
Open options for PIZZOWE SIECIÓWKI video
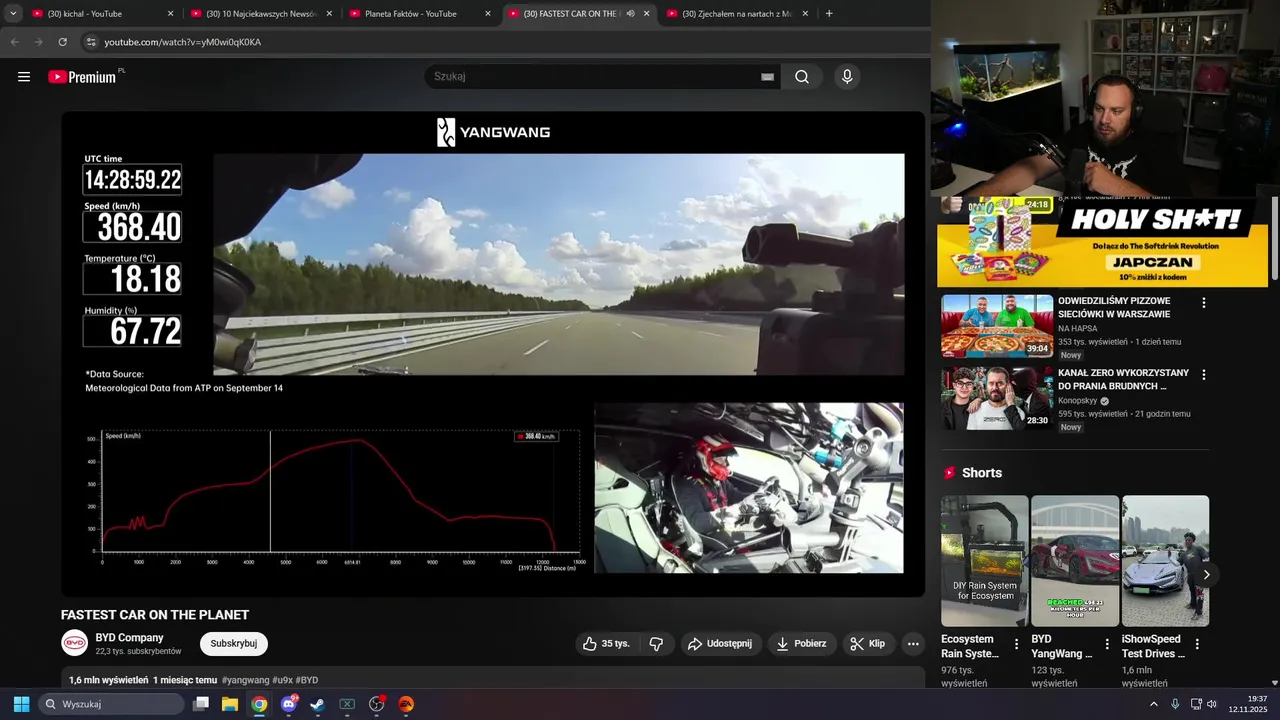click(x=1203, y=303)
